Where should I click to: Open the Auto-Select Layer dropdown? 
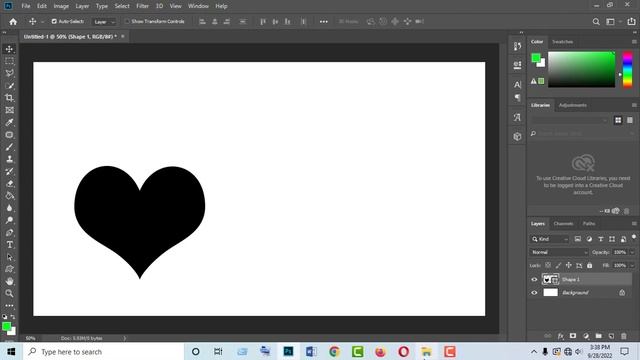pyautogui.click(x=104, y=22)
